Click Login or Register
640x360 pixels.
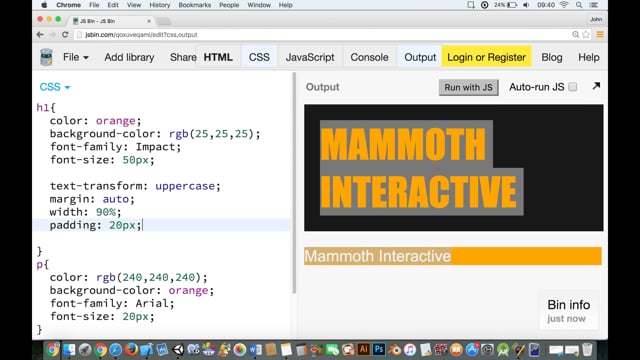(487, 57)
